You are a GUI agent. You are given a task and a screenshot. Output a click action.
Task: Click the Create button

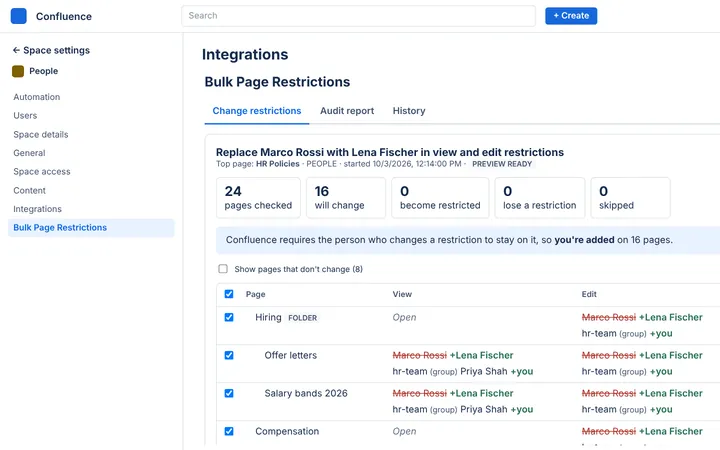point(571,16)
